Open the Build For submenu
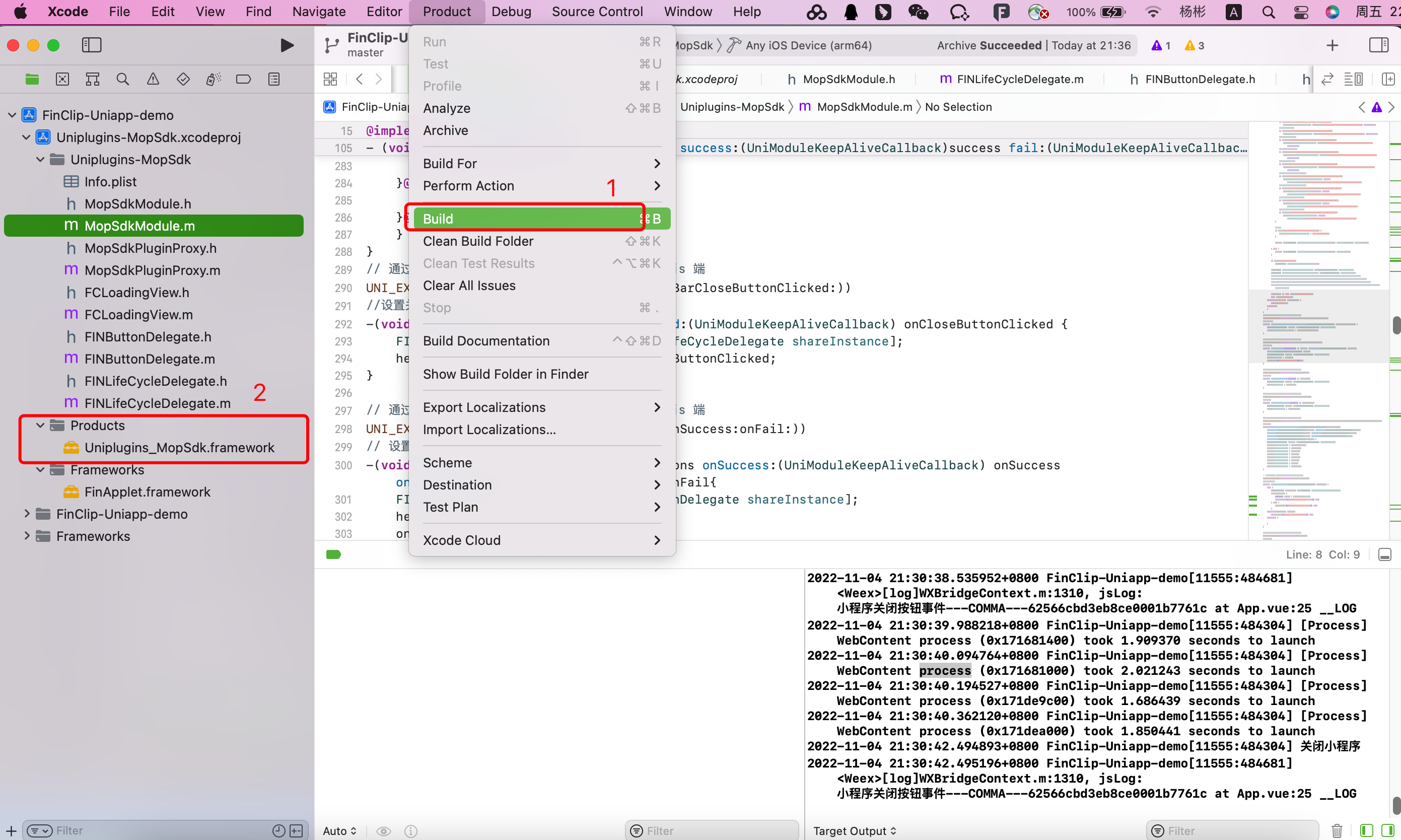The width and height of the screenshot is (1401, 840). click(542, 164)
